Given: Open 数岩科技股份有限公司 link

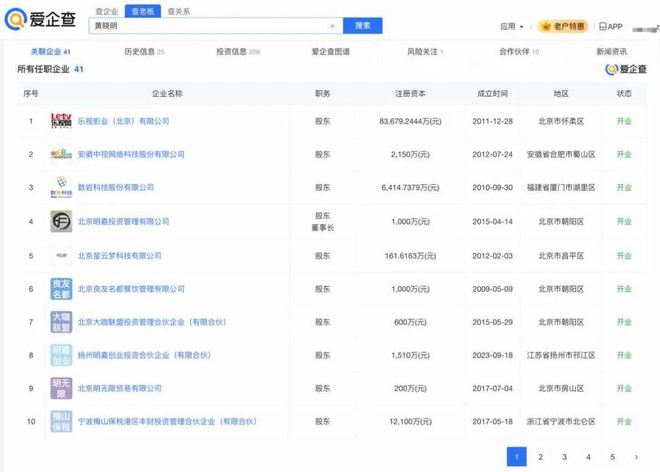Looking at the screenshot, I should (116, 187).
